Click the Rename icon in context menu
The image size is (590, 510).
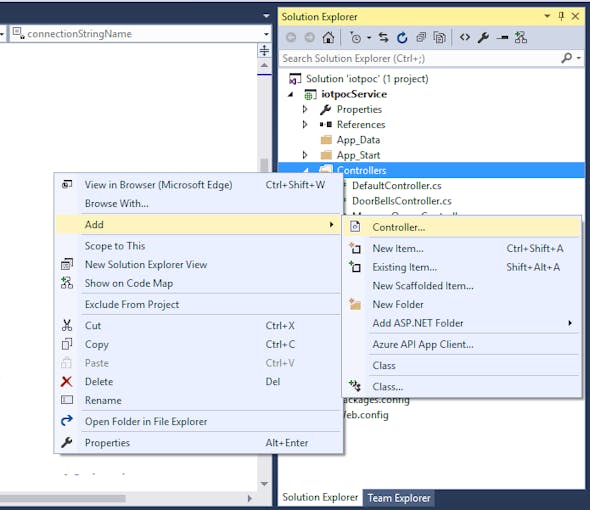point(67,400)
